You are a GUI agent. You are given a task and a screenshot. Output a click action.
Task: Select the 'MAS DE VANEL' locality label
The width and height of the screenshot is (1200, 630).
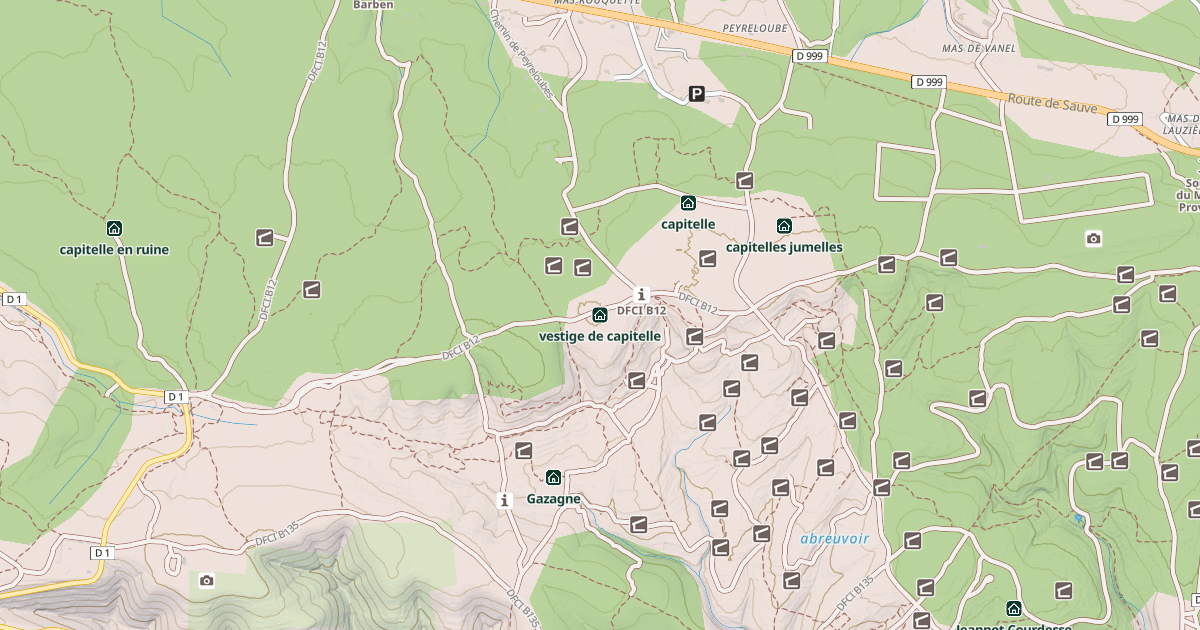point(979,48)
